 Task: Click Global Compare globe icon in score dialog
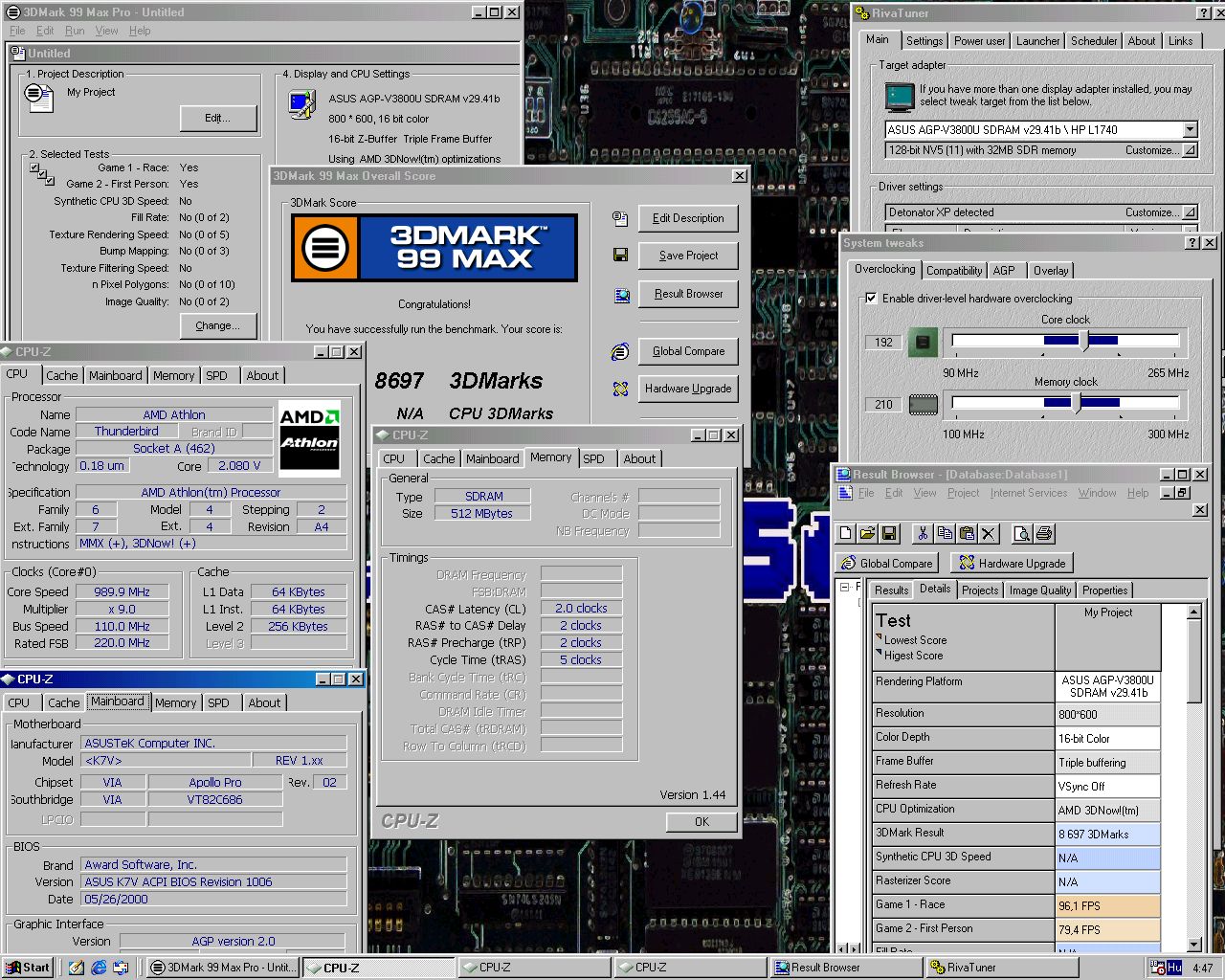tap(620, 351)
